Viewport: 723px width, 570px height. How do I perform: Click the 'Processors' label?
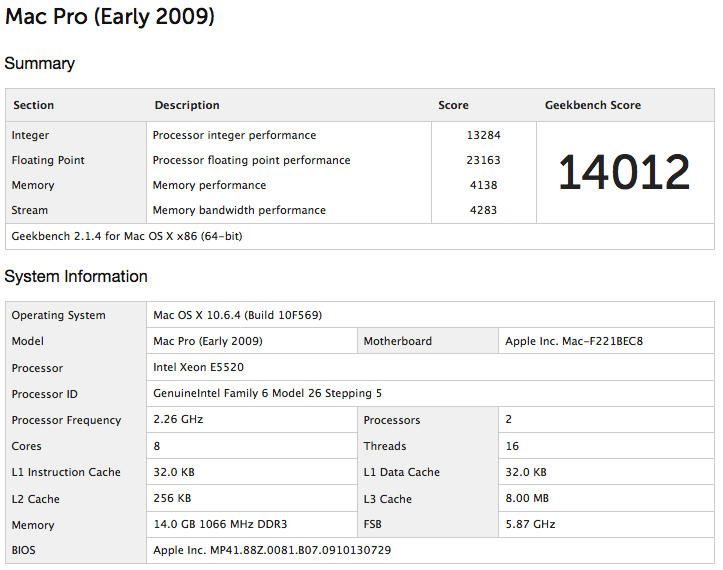[x=392, y=420]
